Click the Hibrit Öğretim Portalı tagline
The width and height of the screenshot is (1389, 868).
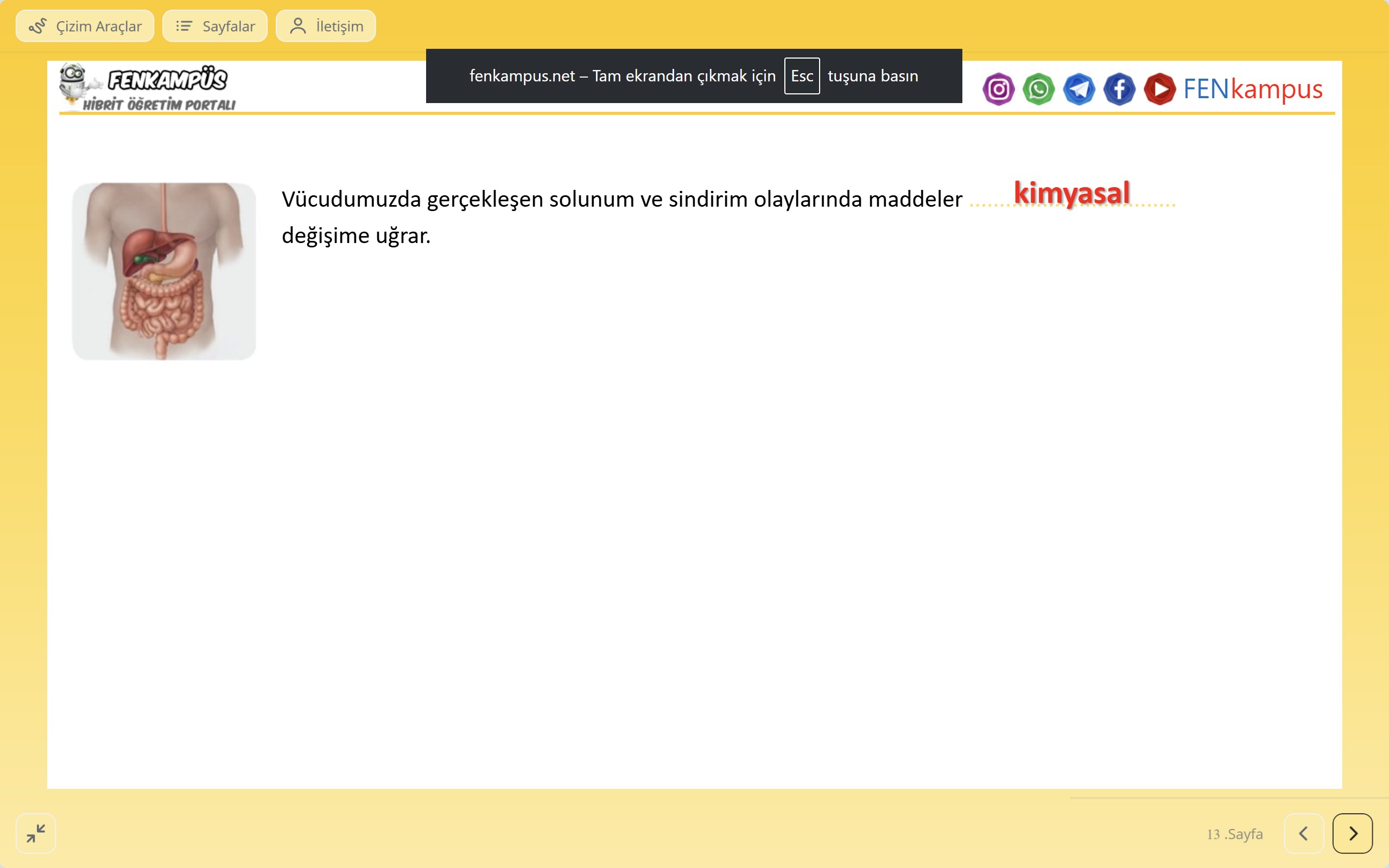tap(159, 105)
